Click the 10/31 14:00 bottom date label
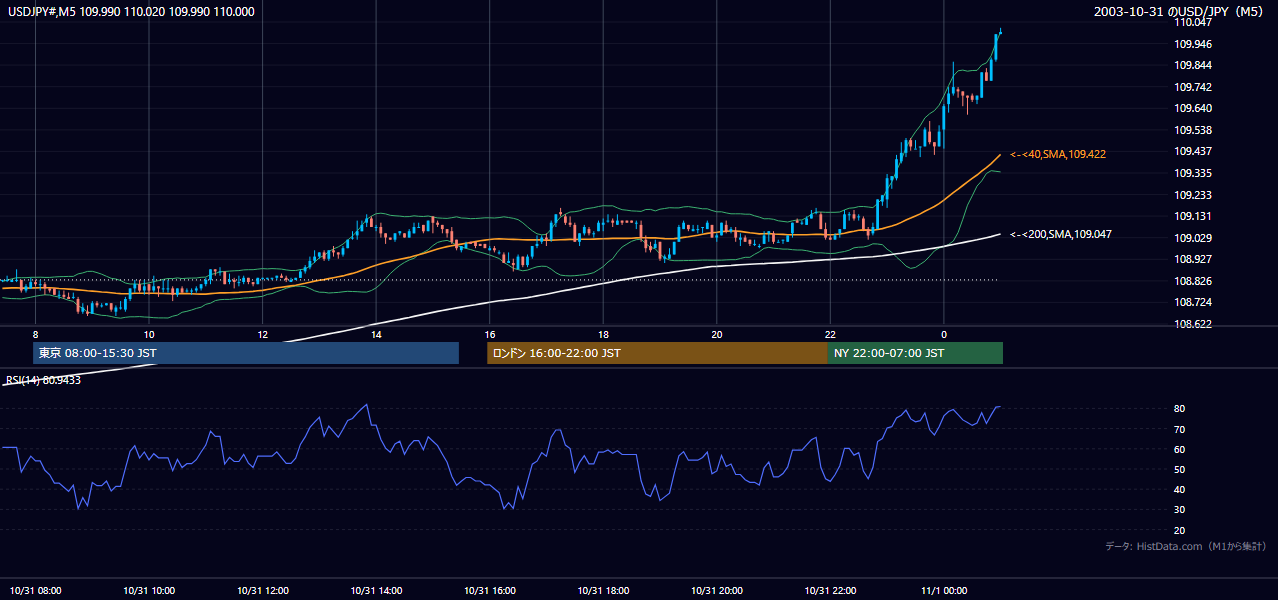The height and width of the screenshot is (600, 1278). (376, 591)
